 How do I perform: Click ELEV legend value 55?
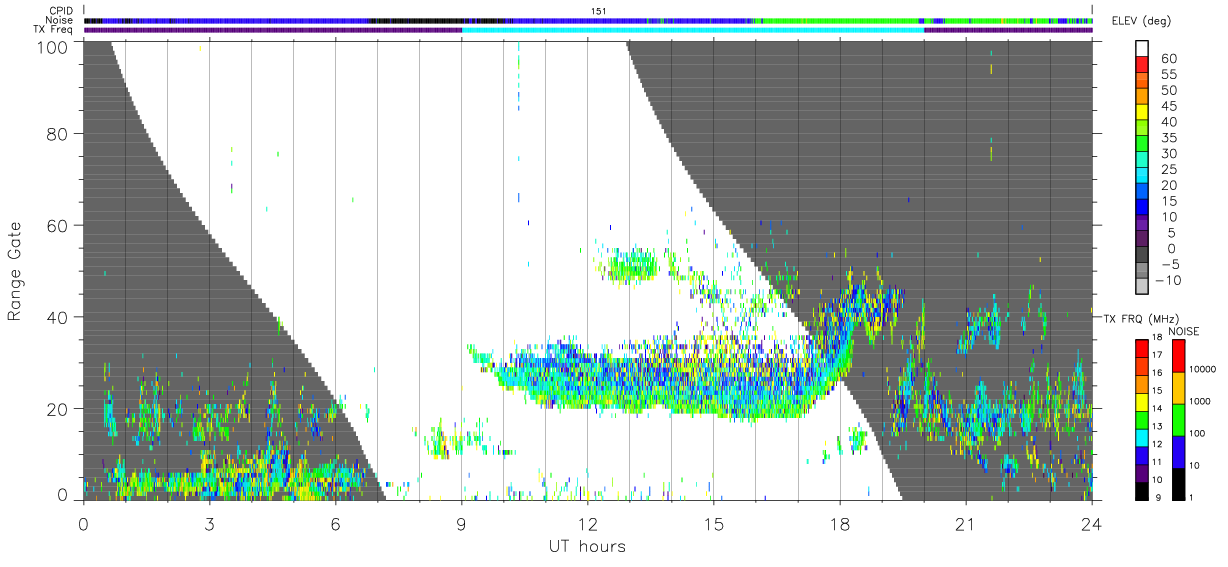click(1168, 75)
